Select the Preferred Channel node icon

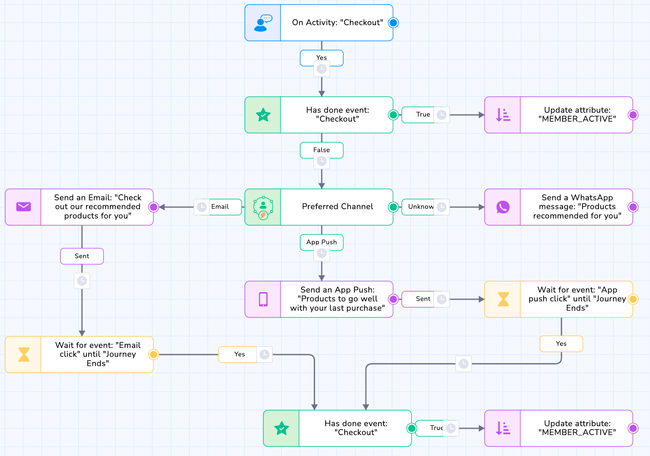(x=263, y=207)
